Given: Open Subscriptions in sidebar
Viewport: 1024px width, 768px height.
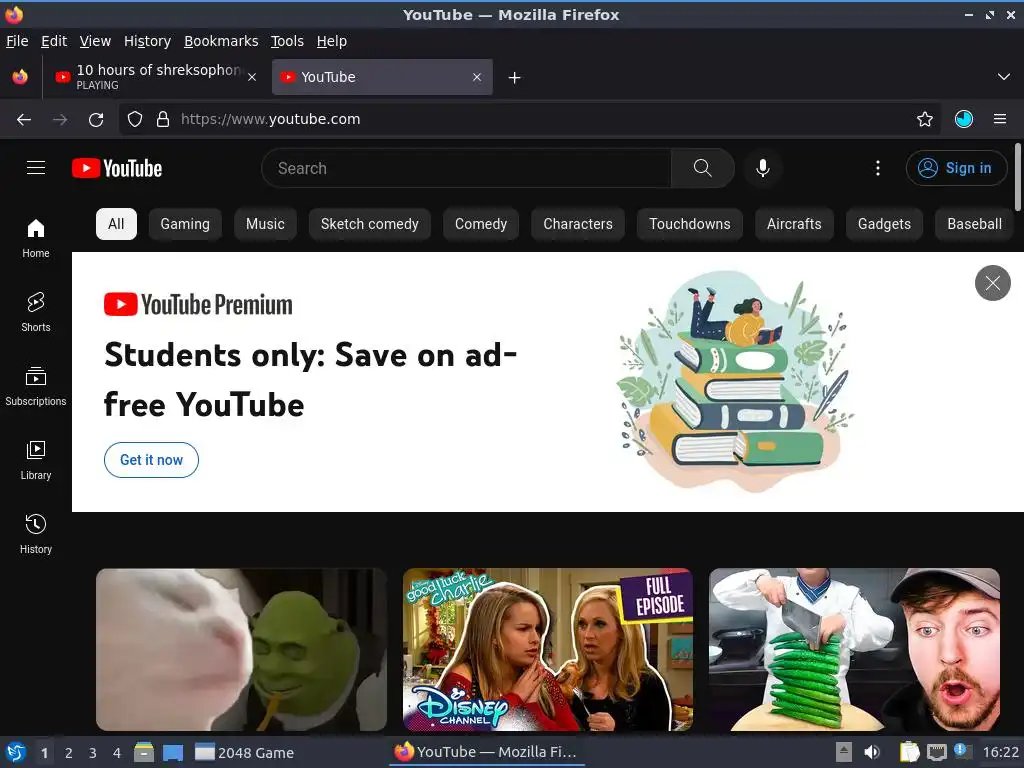Looking at the screenshot, I should pyautogui.click(x=36, y=387).
